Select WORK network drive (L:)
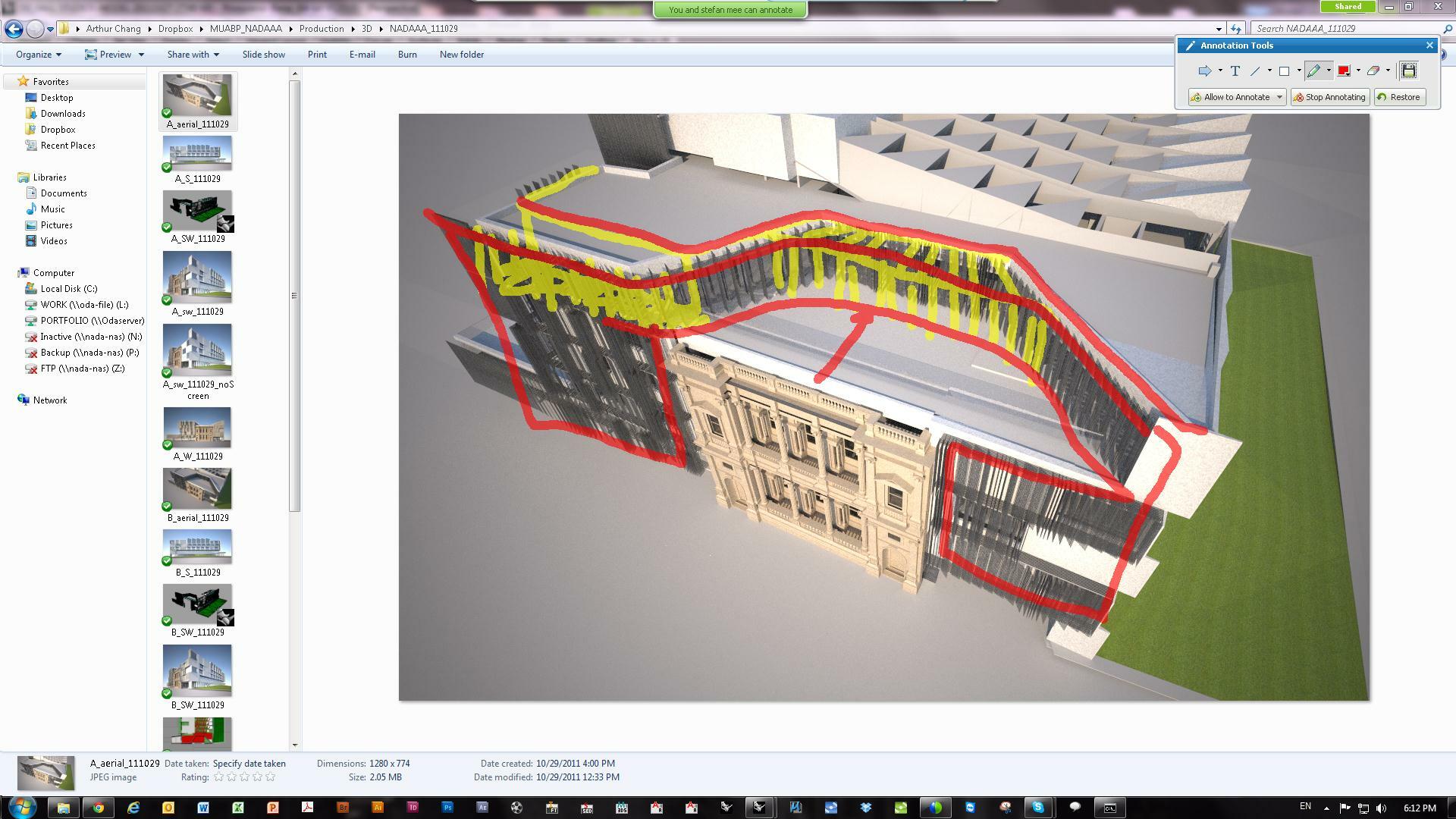 click(84, 305)
